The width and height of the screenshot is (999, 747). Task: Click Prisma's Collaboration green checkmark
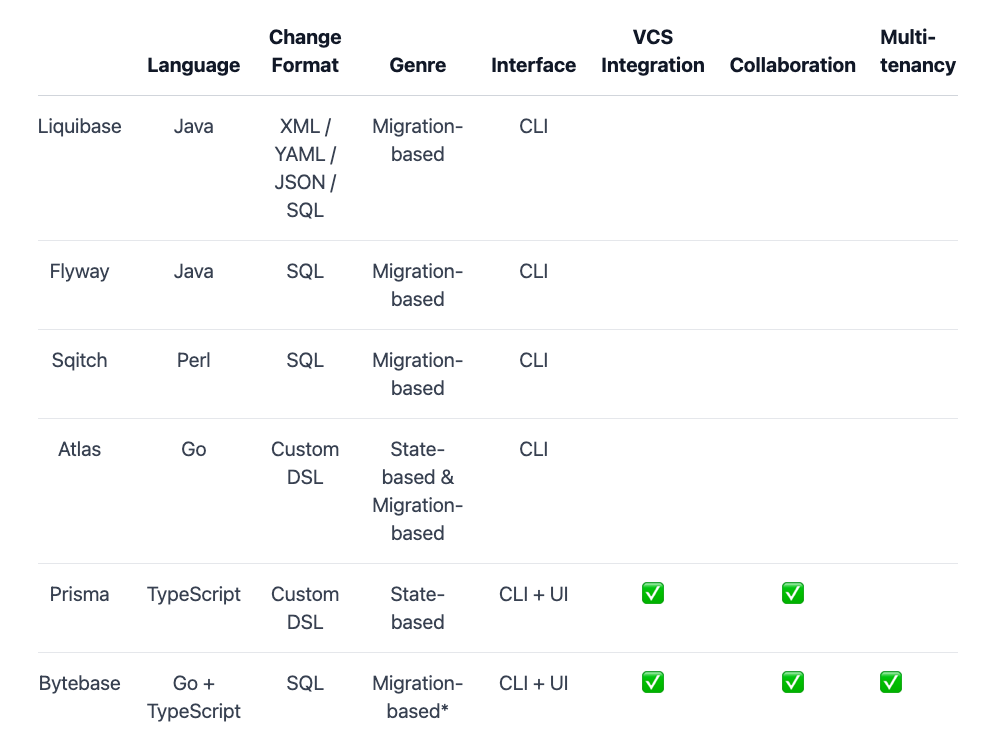793,594
